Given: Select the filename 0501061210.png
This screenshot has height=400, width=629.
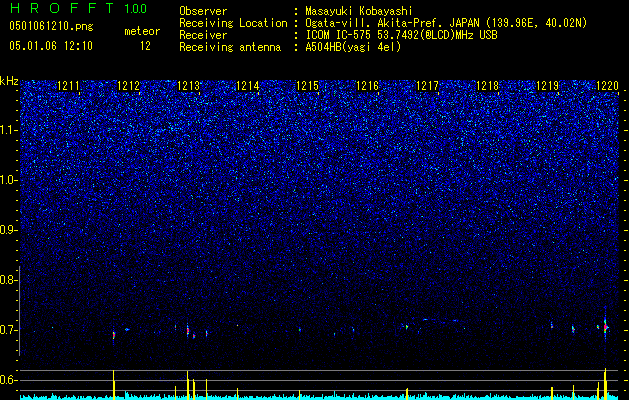Looking at the screenshot, I should 51,26.
